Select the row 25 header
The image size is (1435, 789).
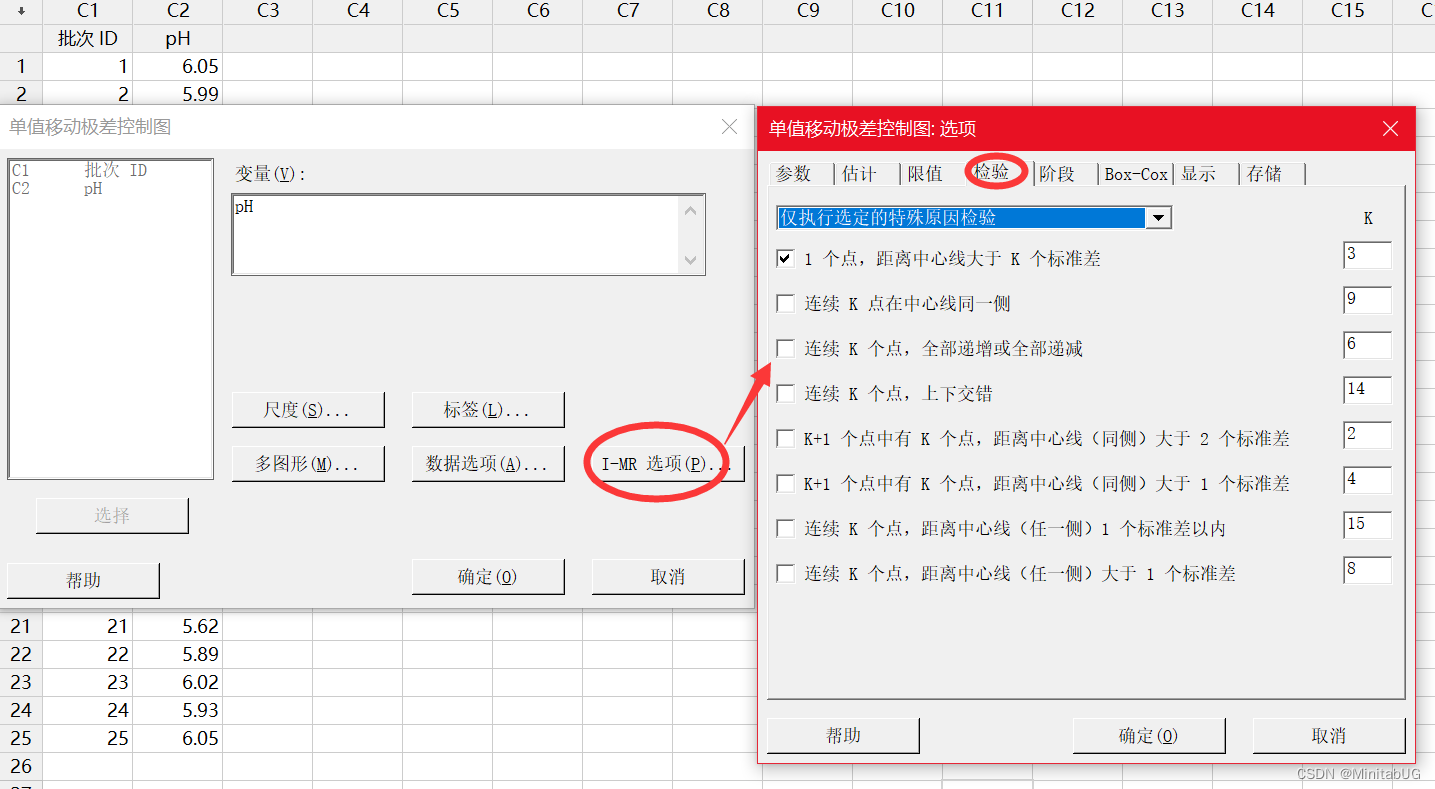(x=21, y=739)
